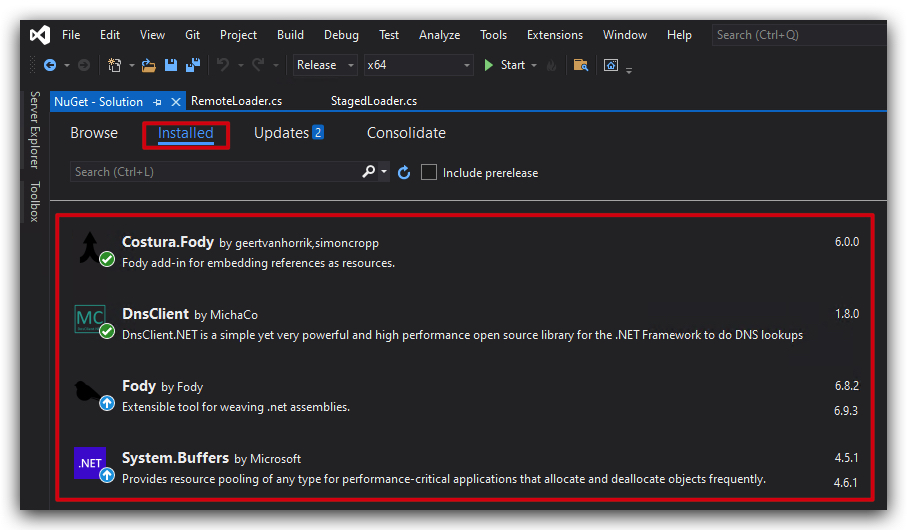This screenshot has width=907, height=530.
Task: Open the Help menu
Action: pyautogui.click(x=679, y=35)
